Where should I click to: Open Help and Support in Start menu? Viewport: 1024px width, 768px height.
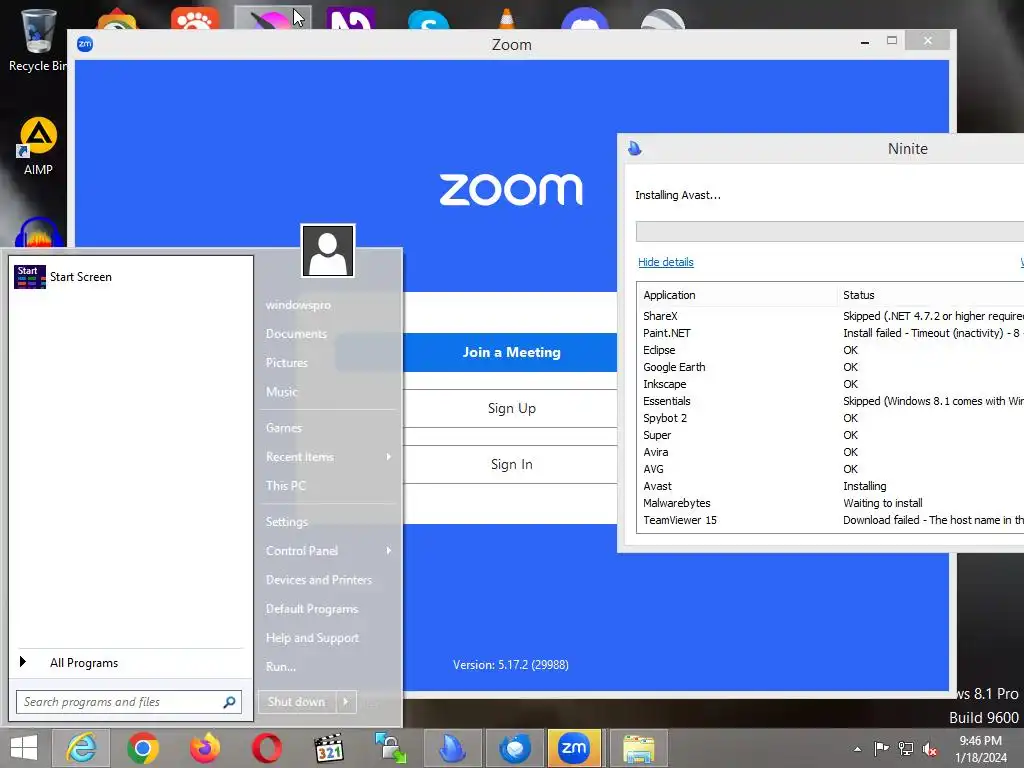click(312, 637)
